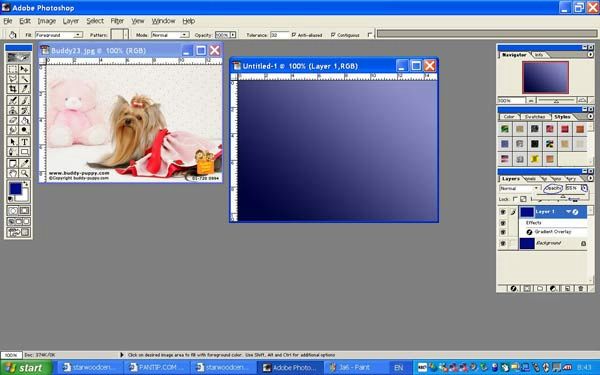Open the layer blend mode Normal dropdown

(520, 188)
